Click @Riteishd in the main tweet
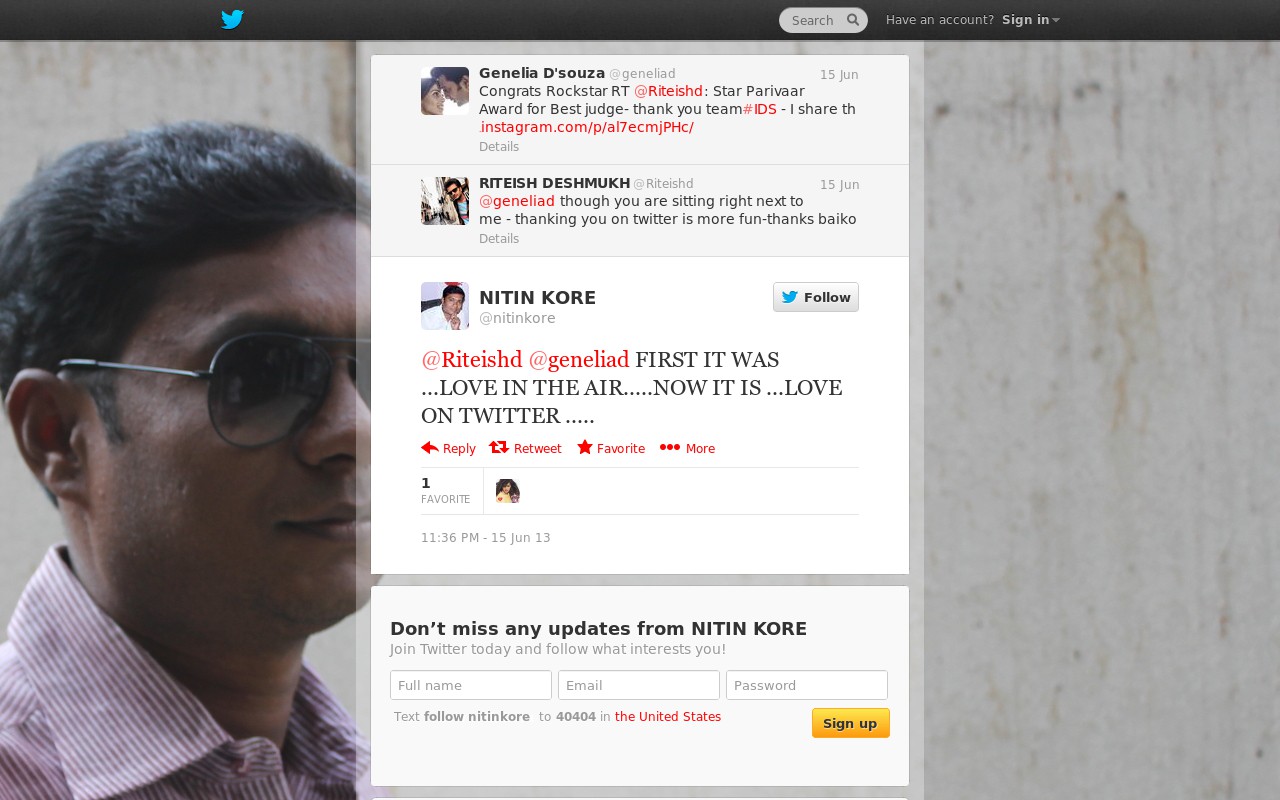 (x=472, y=360)
